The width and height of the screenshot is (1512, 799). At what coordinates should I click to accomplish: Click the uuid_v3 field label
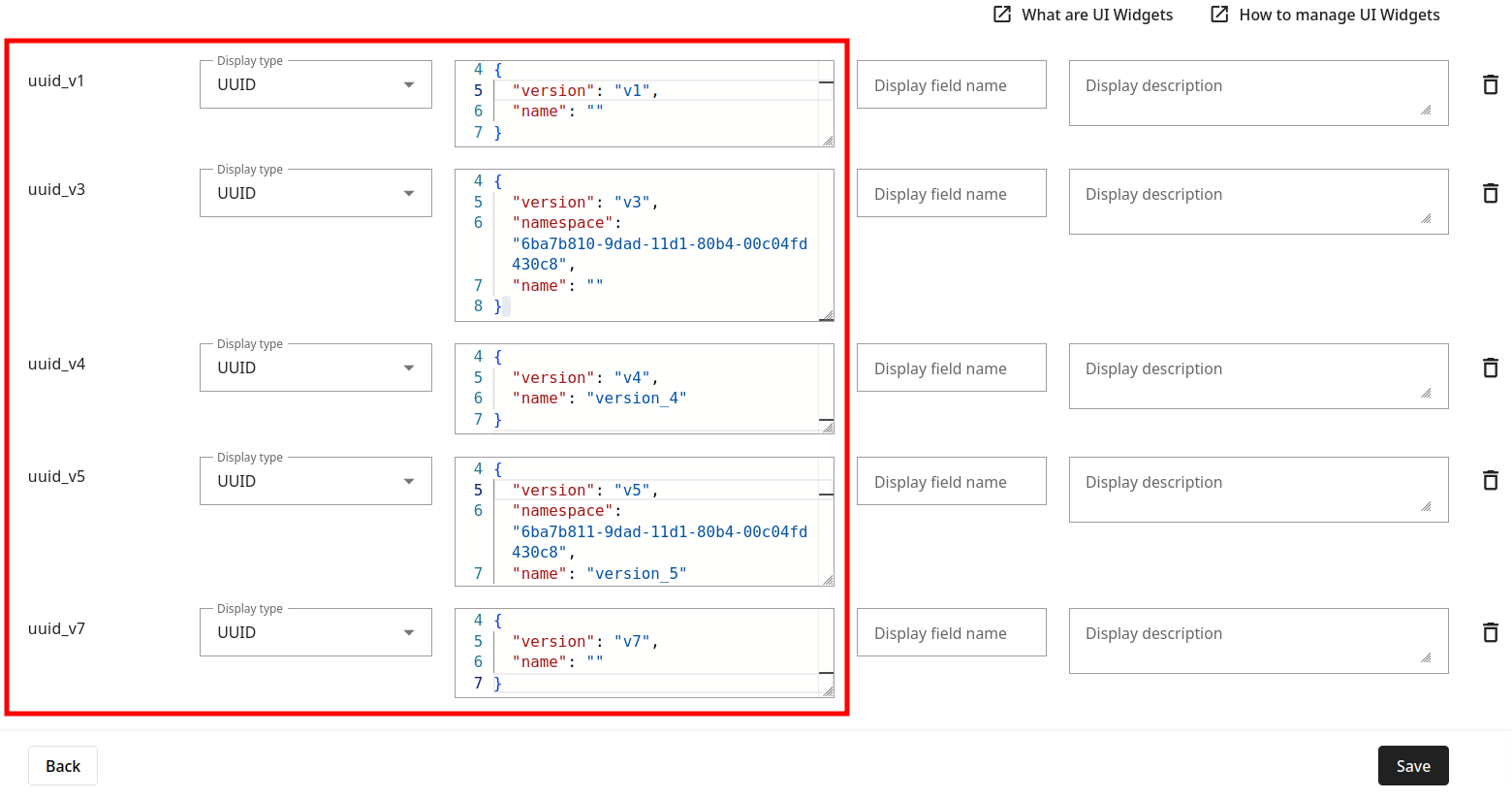pos(56,189)
